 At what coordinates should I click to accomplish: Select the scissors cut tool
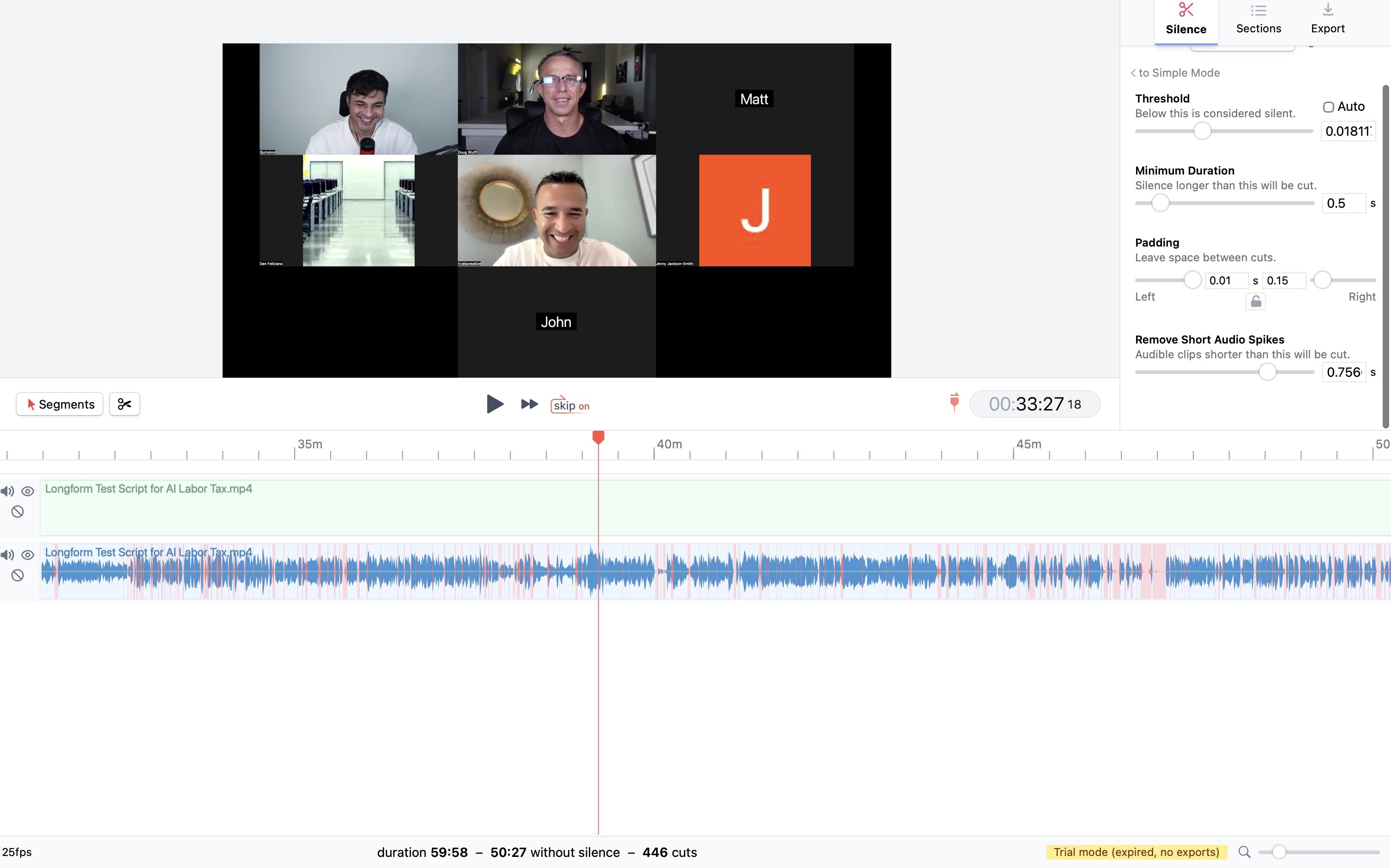pyautogui.click(x=124, y=404)
